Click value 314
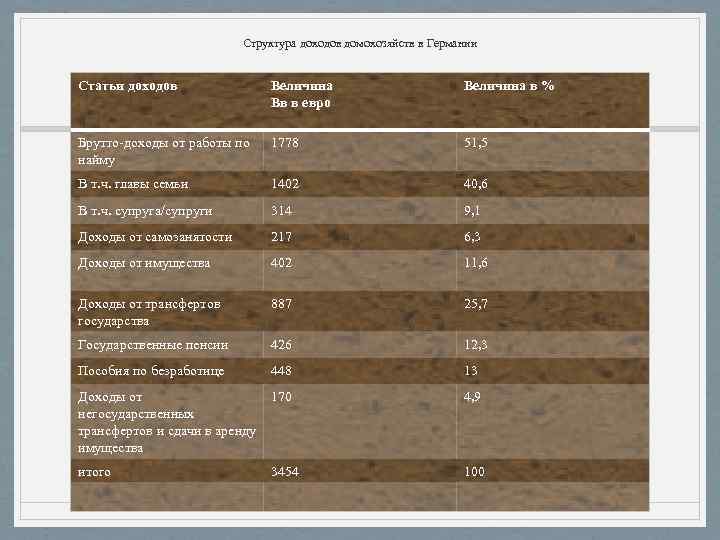The height and width of the screenshot is (540, 720). click(x=281, y=210)
